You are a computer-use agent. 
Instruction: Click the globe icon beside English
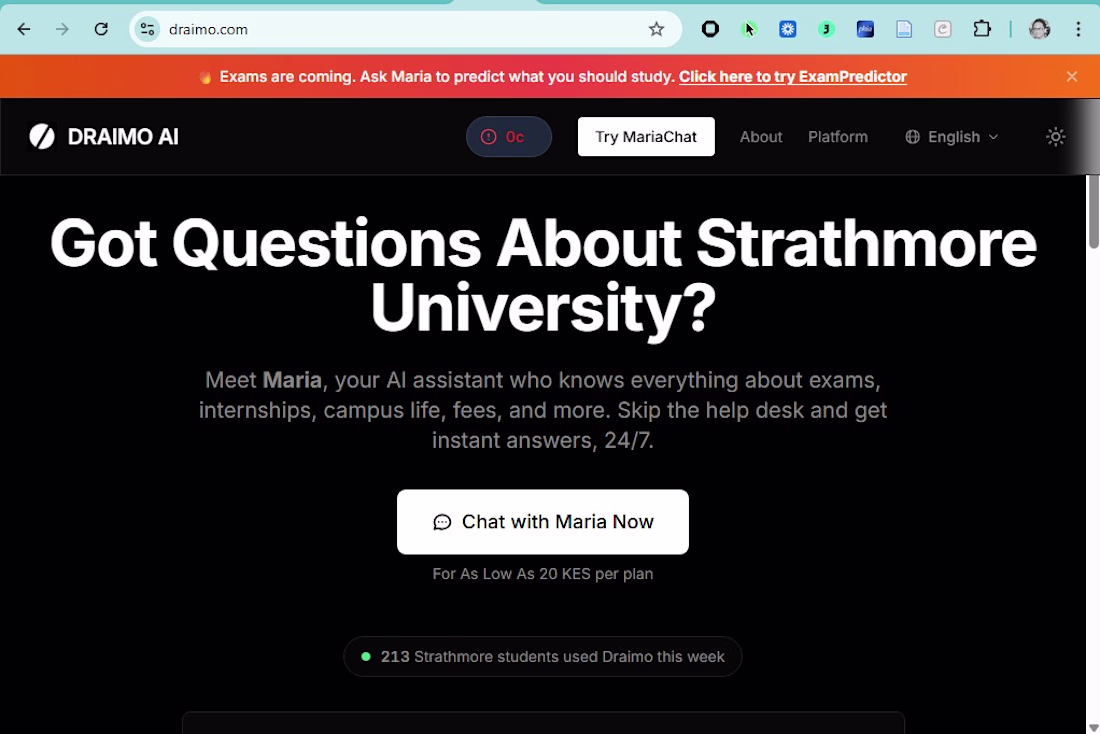(912, 137)
